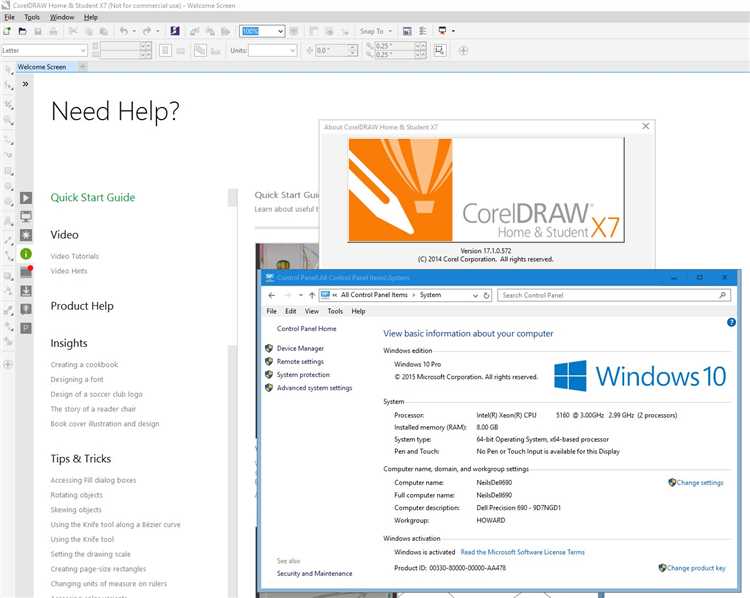This screenshot has width=750, height=598.
Task: Open the redo history dropdown arrow
Action: (x=157, y=31)
